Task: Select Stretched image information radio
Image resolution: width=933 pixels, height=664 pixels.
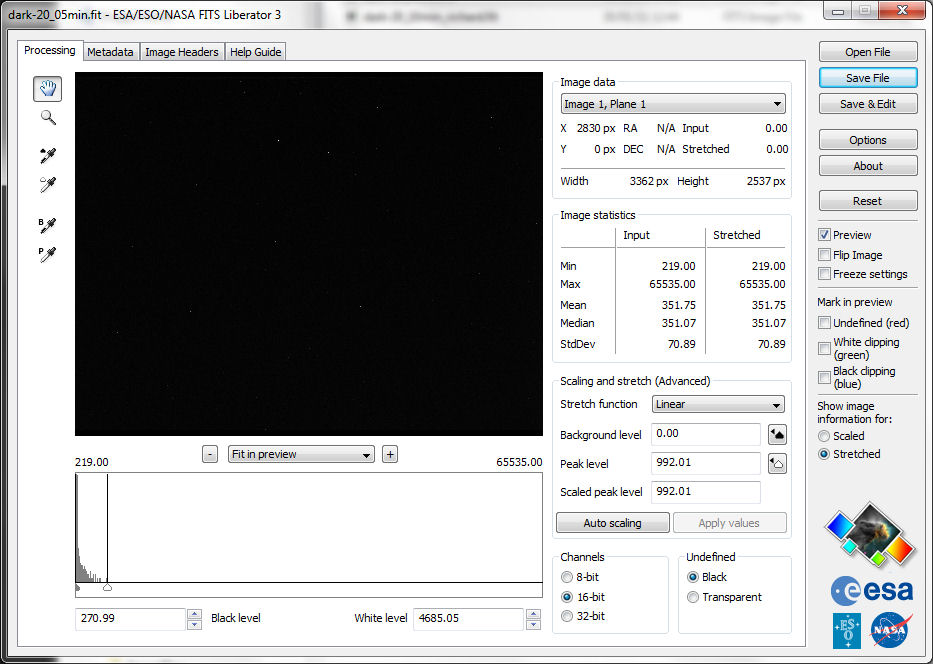Action: point(824,454)
